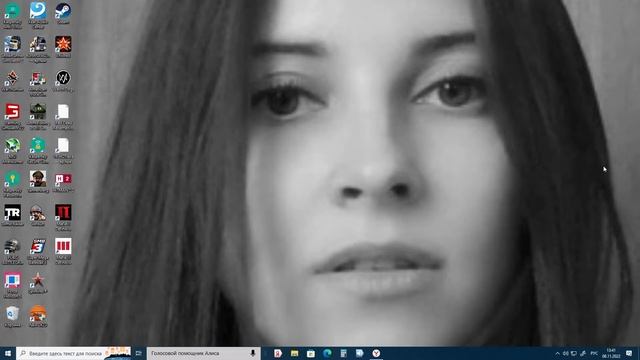
Task: Open the Yandex 'Я' taskbar icon
Action: [x=278, y=353]
